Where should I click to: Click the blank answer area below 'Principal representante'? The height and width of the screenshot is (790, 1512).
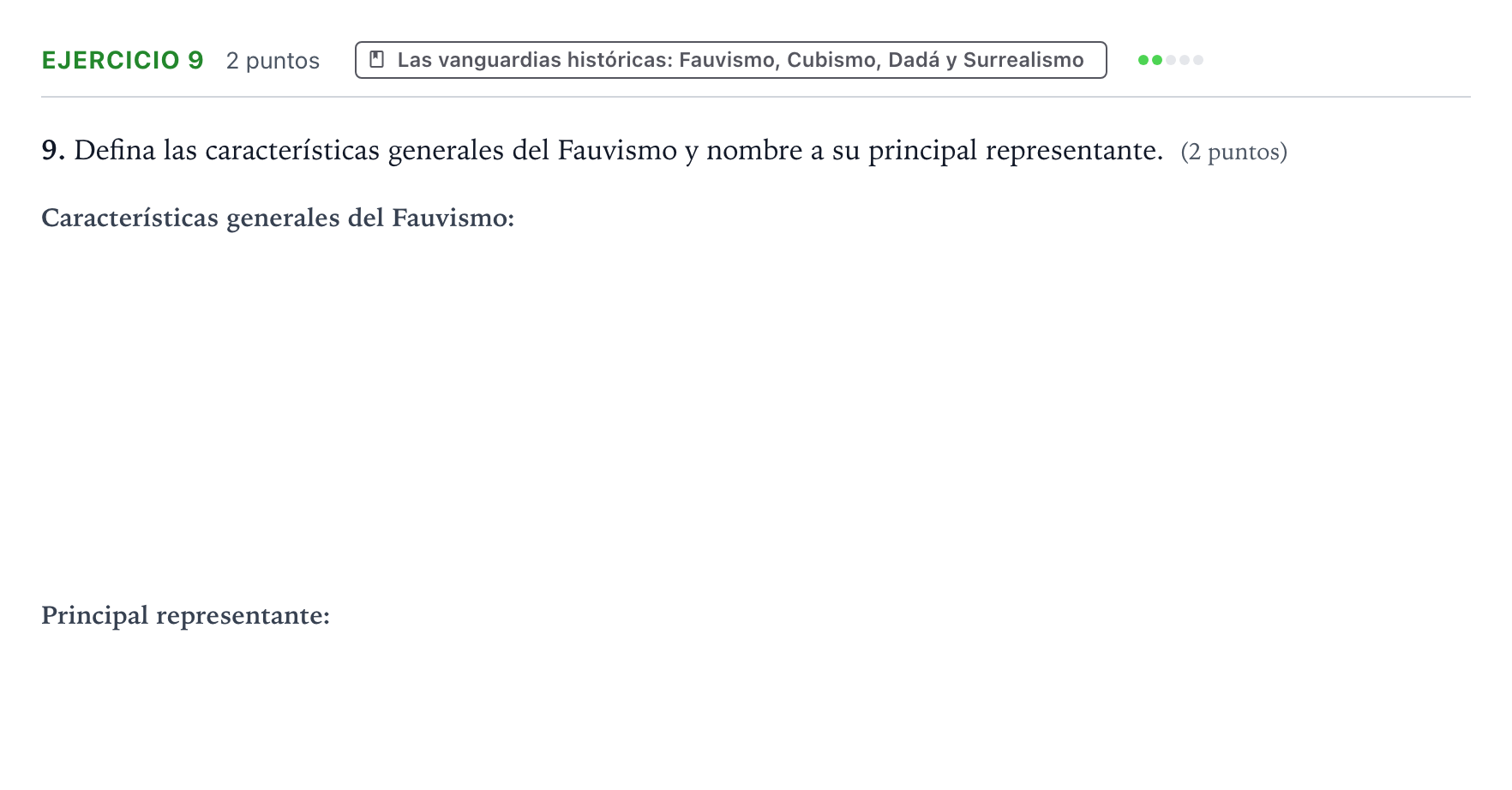[756, 703]
